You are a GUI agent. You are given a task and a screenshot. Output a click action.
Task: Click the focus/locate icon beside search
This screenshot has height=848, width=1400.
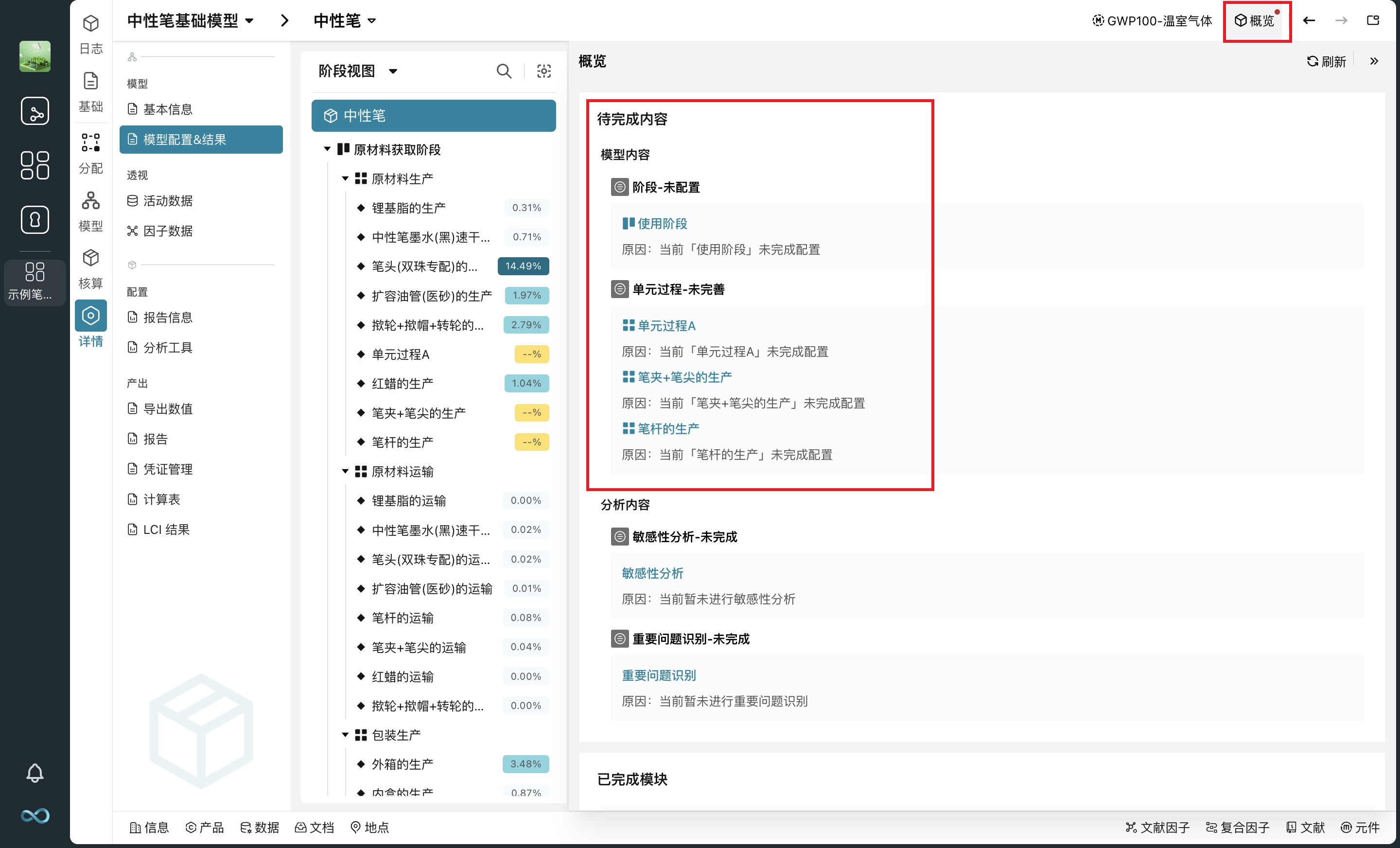pos(544,71)
